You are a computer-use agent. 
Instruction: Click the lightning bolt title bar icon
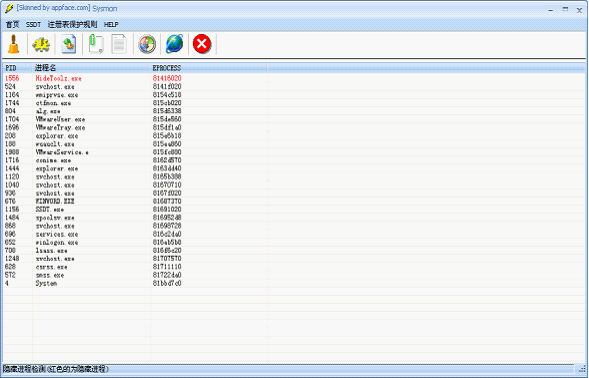point(9,8)
